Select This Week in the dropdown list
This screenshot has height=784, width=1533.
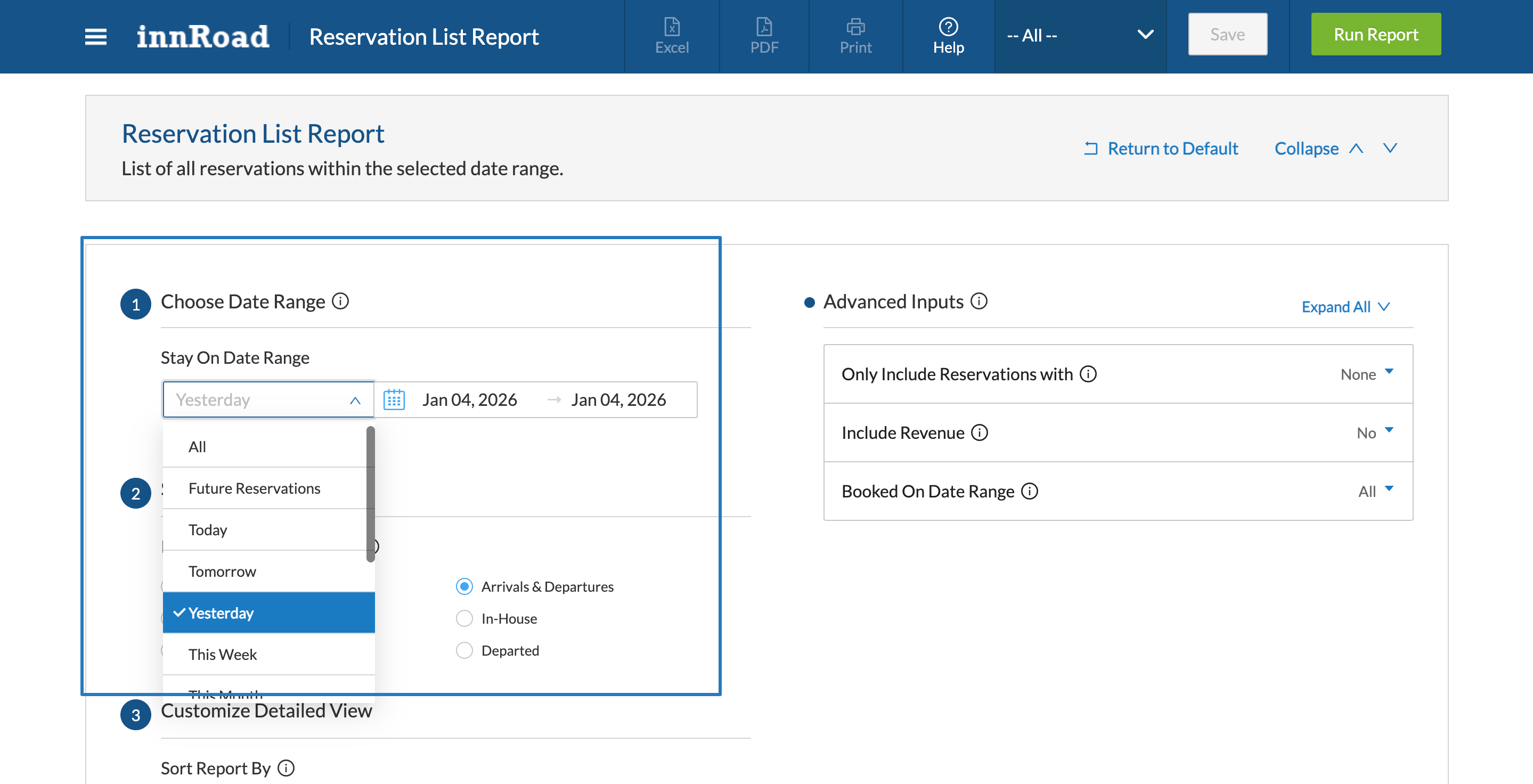[223, 655]
